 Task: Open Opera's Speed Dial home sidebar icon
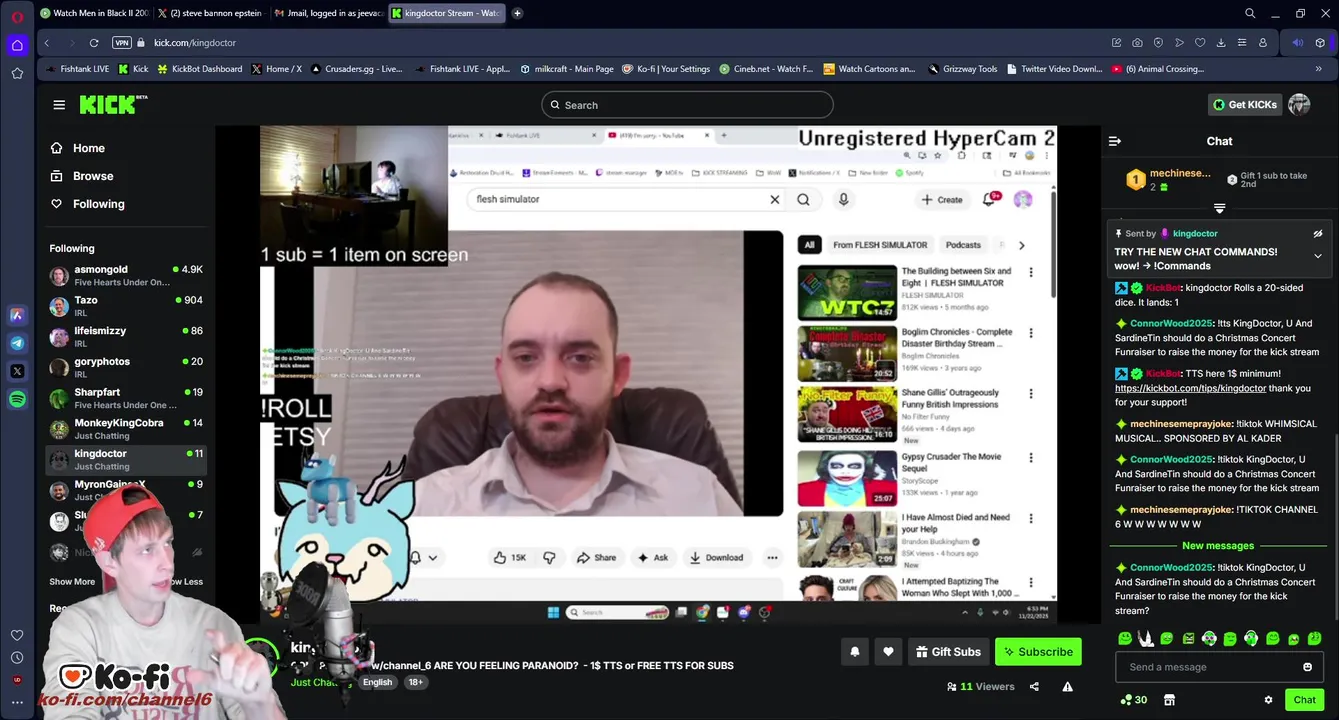click(x=17, y=45)
